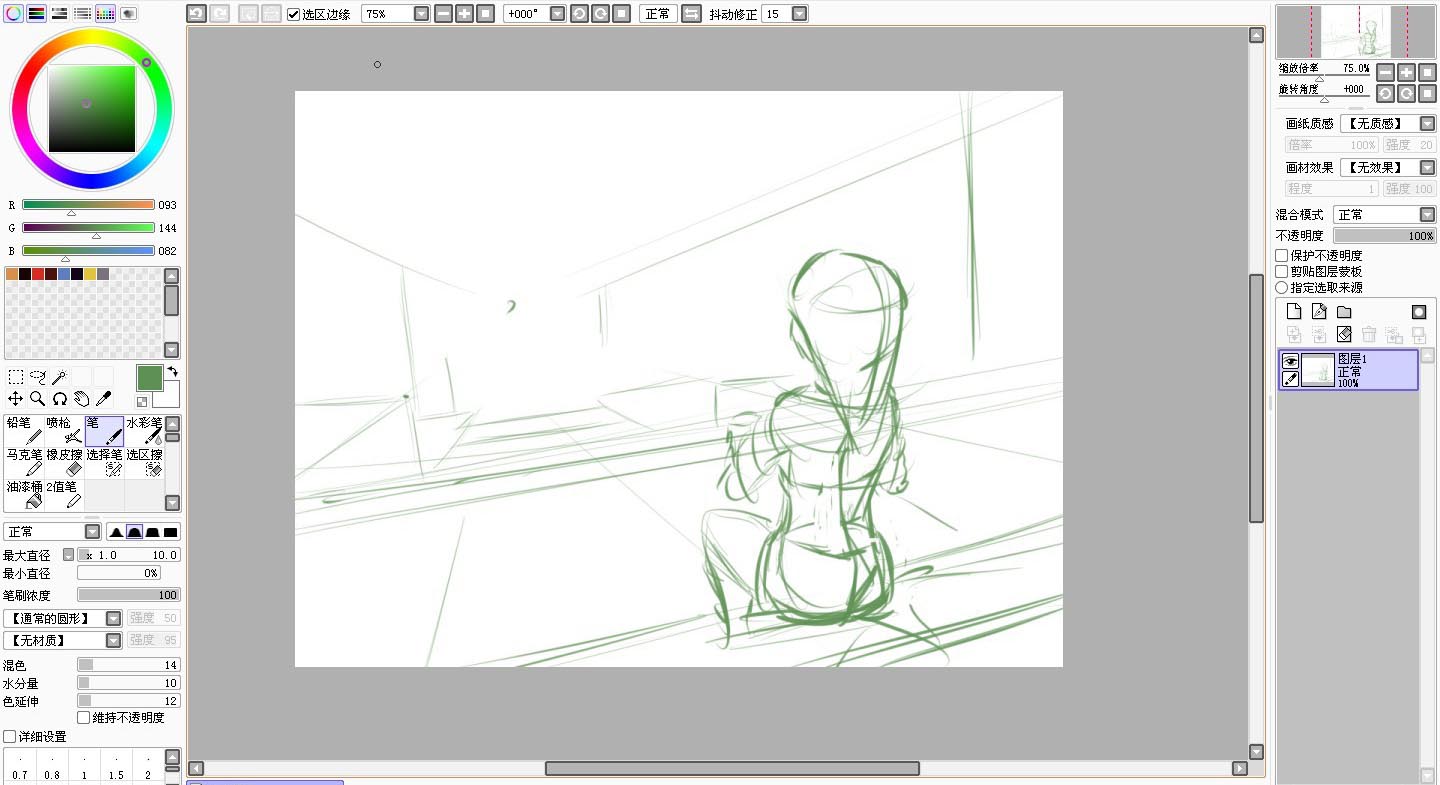The height and width of the screenshot is (785, 1440).
Task: Select the 油漆桶 paint bucket tool
Action: (x=24, y=494)
